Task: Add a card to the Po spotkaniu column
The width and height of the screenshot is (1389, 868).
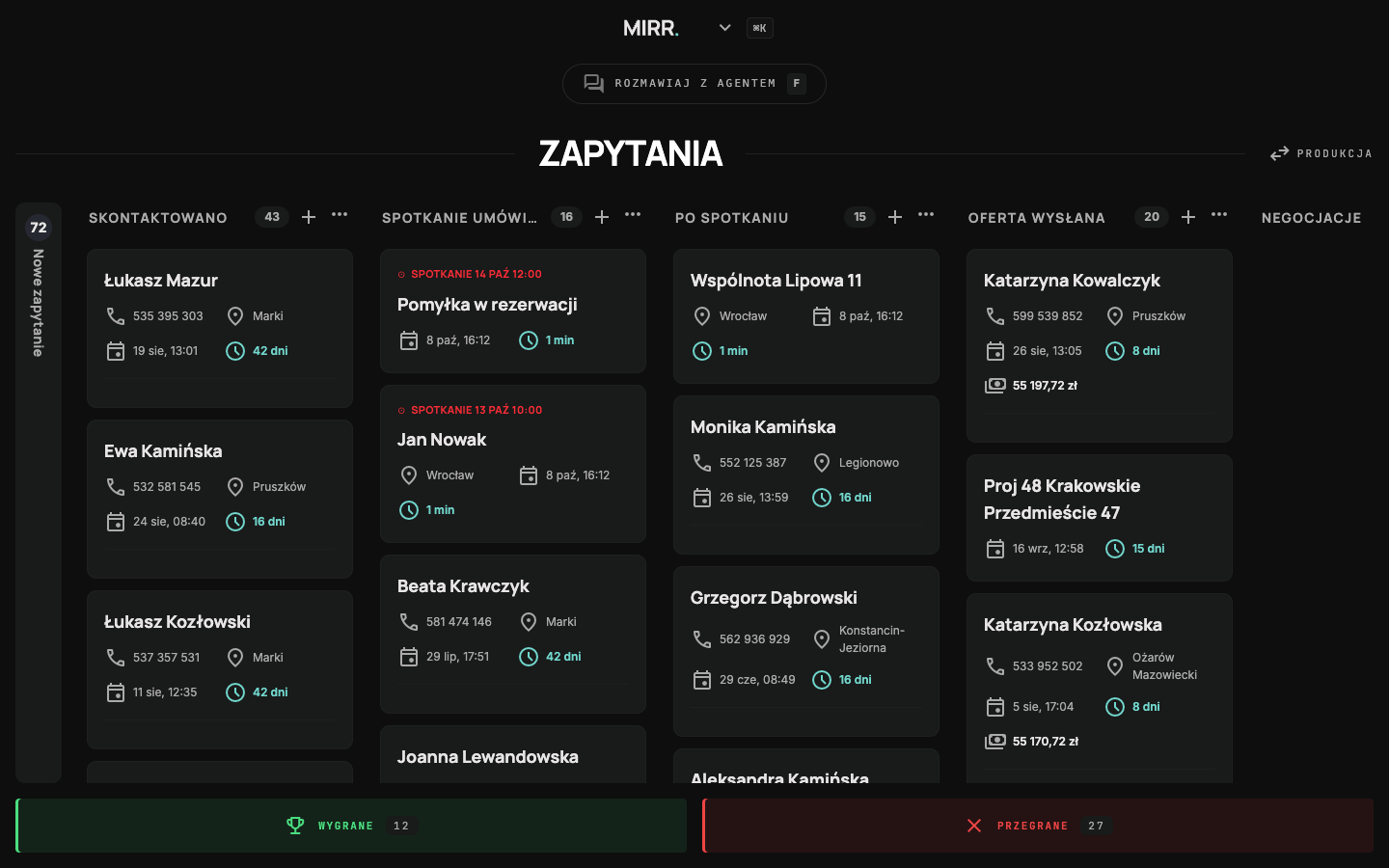Action: pos(895,217)
